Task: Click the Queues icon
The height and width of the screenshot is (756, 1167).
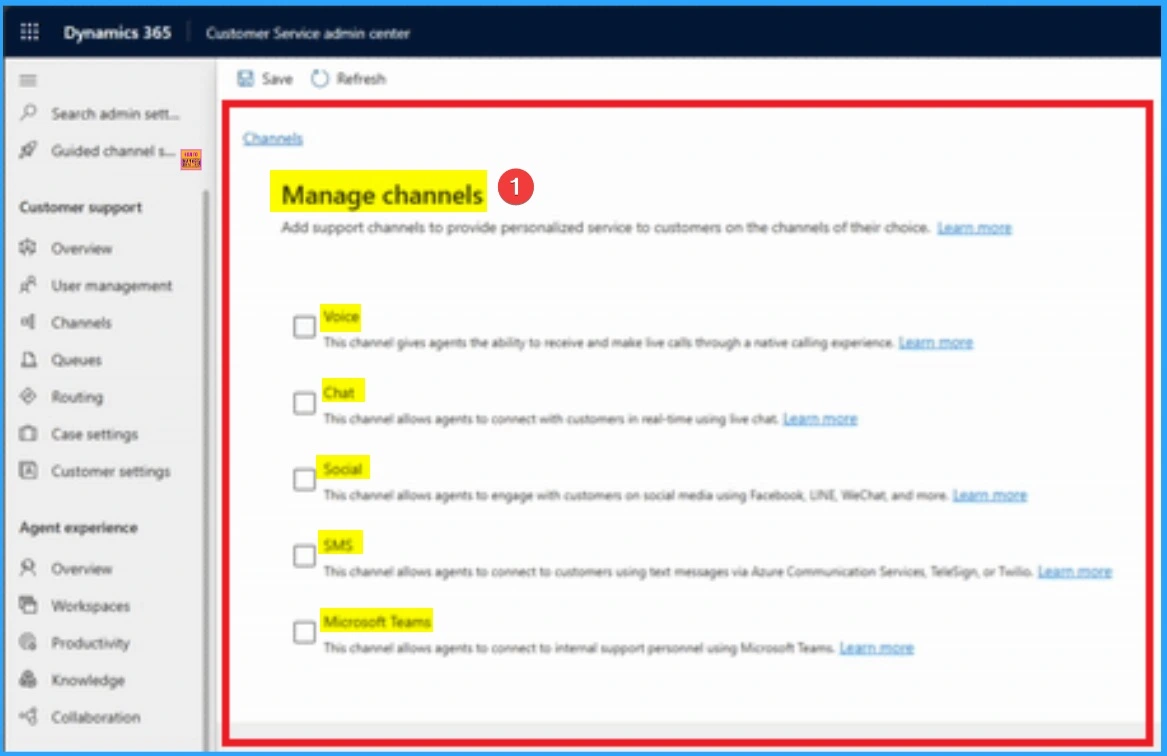Action: pos(28,359)
